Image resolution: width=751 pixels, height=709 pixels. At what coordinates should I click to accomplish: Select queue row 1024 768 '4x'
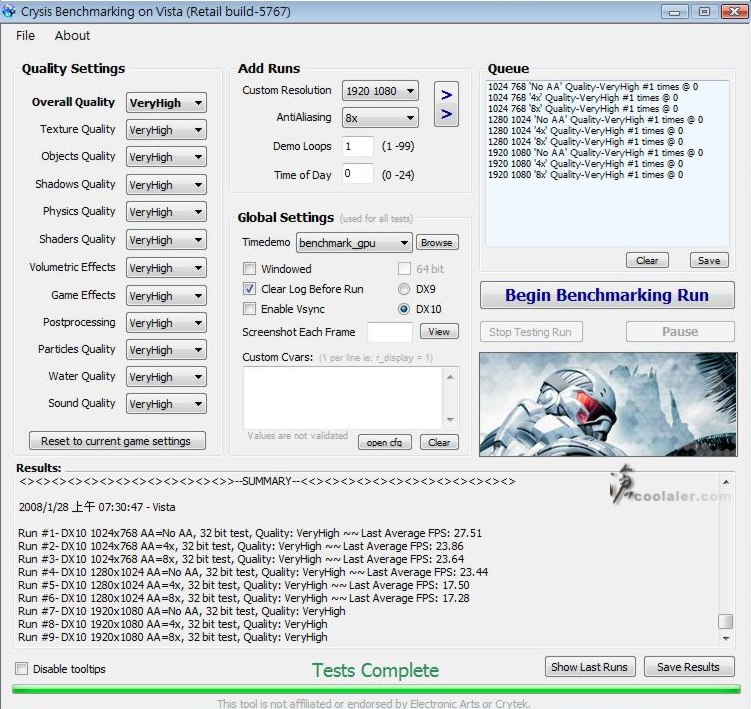pos(583,98)
